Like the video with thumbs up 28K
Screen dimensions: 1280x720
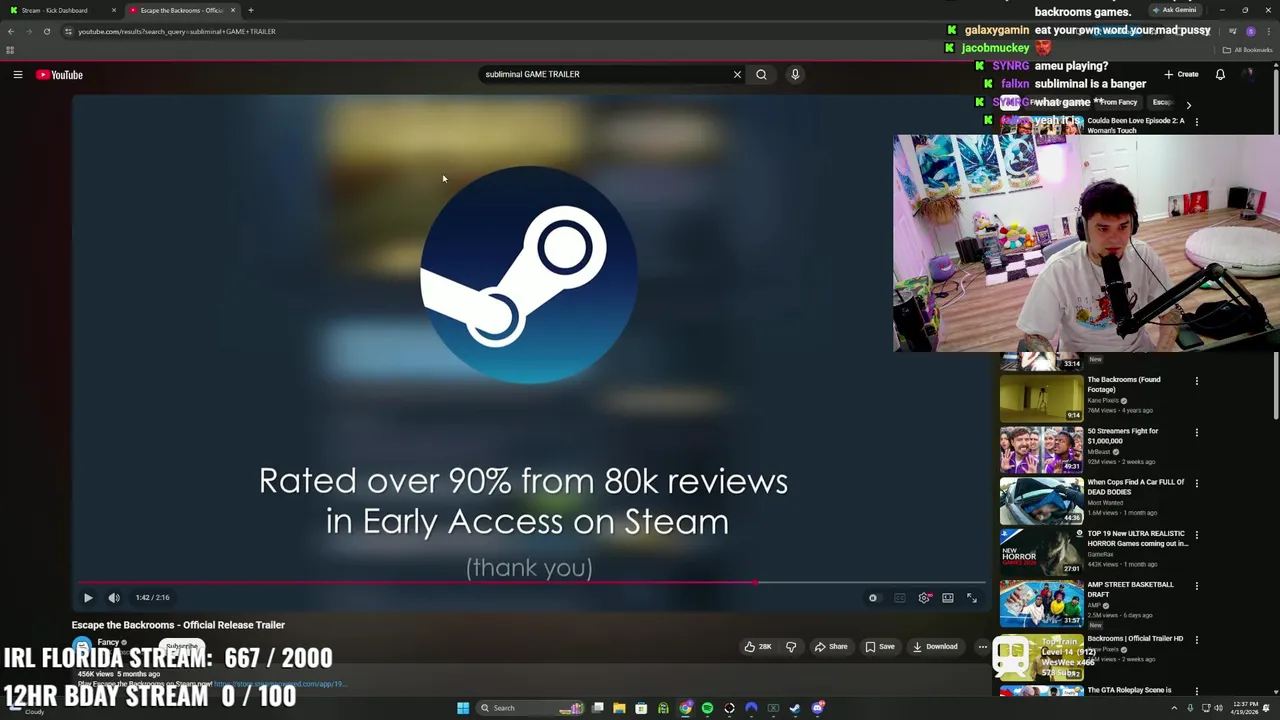click(757, 647)
